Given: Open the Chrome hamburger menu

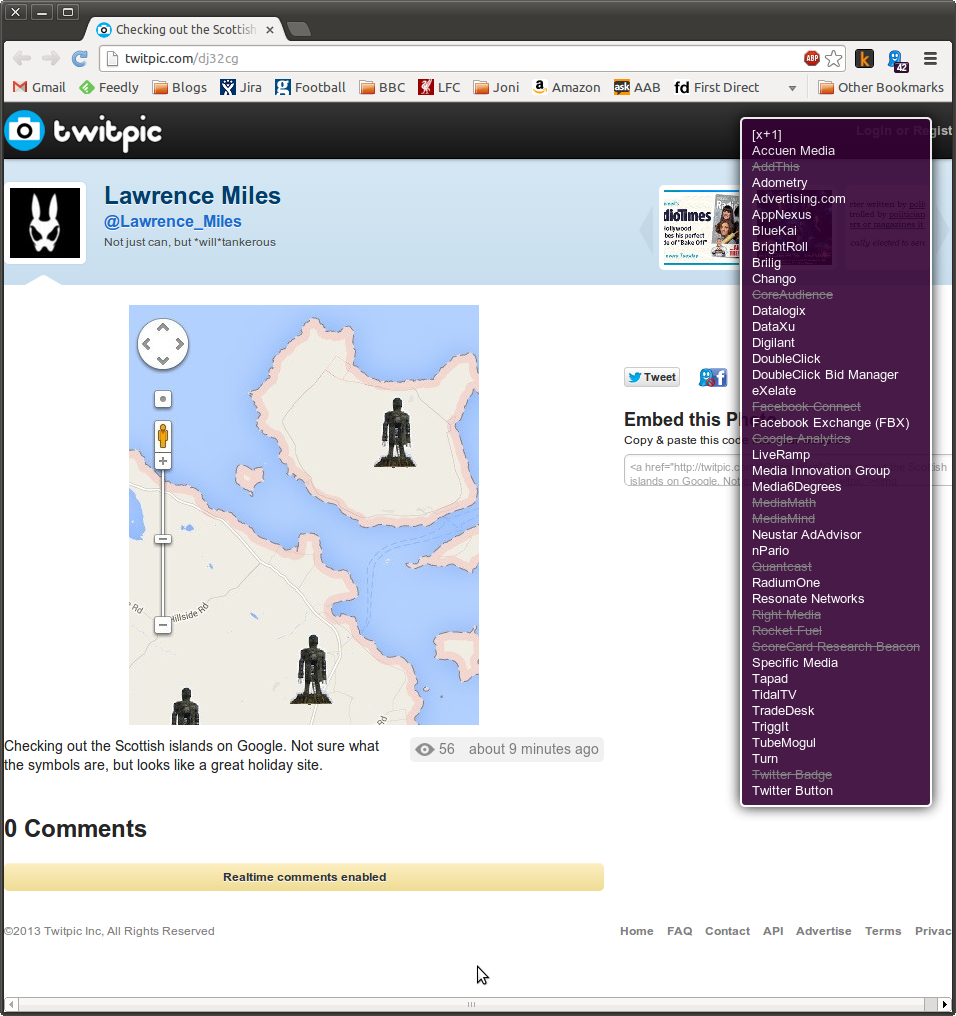Looking at the screenshot, I should coord(930,59).
